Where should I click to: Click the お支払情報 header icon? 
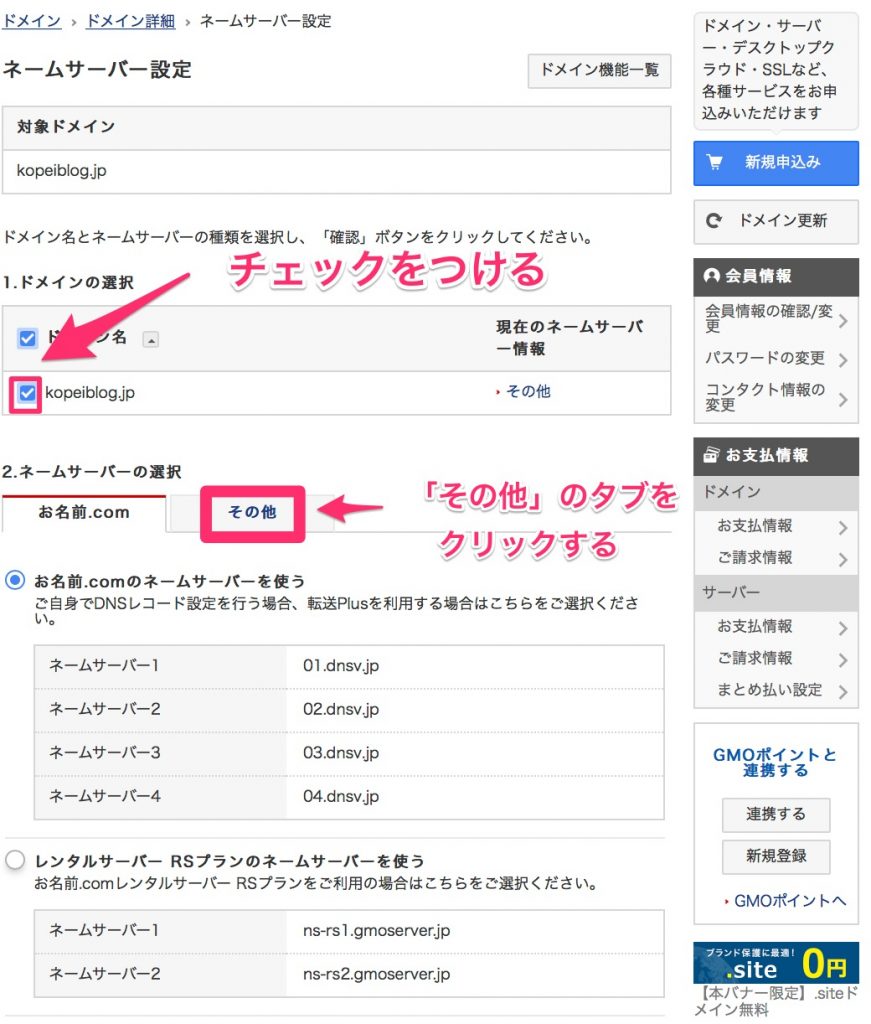711,455
